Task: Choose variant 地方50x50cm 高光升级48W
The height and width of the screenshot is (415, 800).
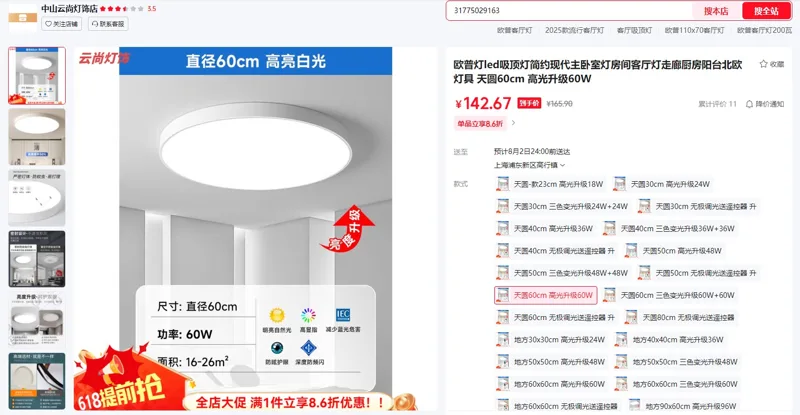Action: 552,362
